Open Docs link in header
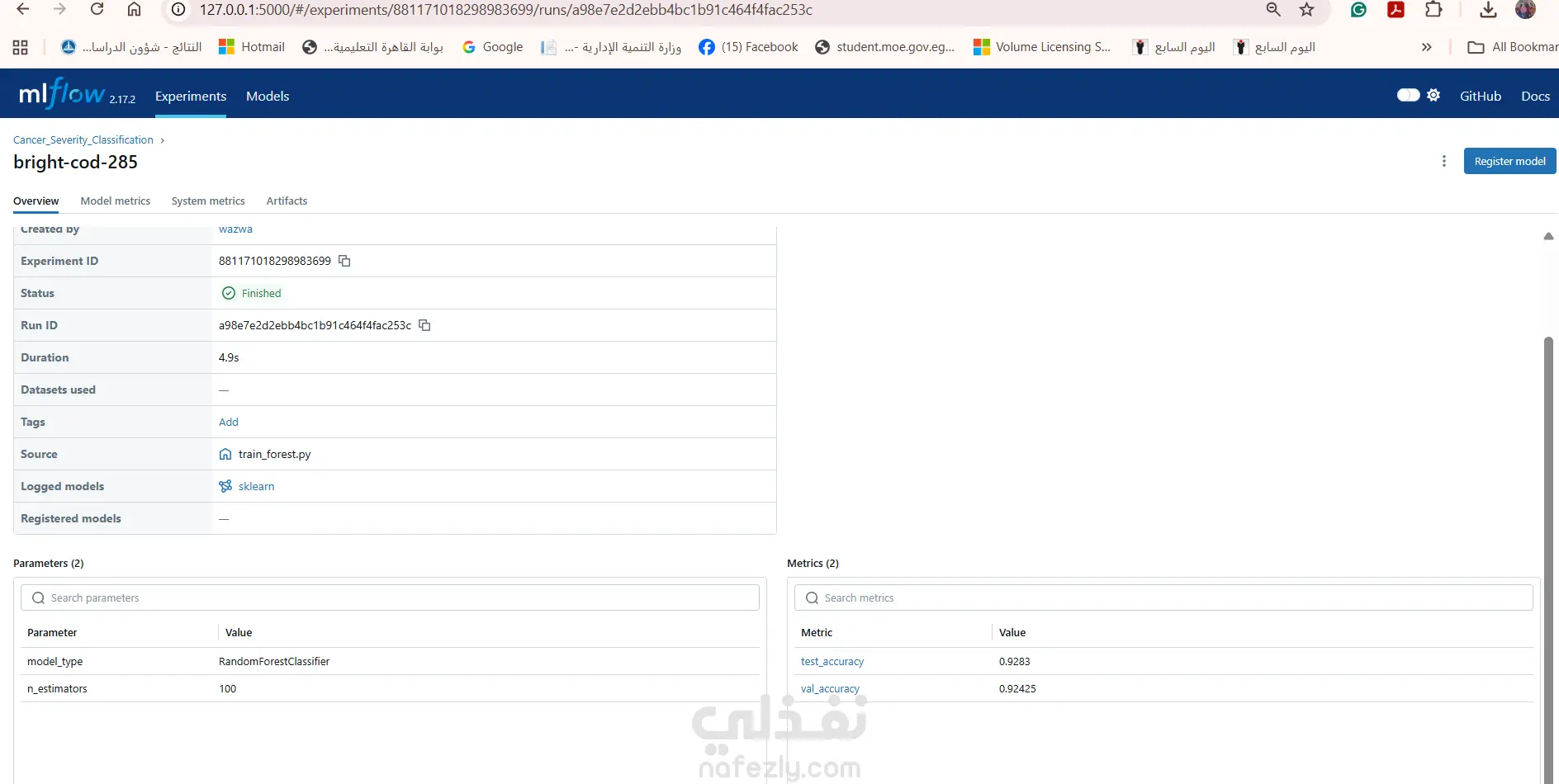Screen dimensions: 1559x784 1535,96
